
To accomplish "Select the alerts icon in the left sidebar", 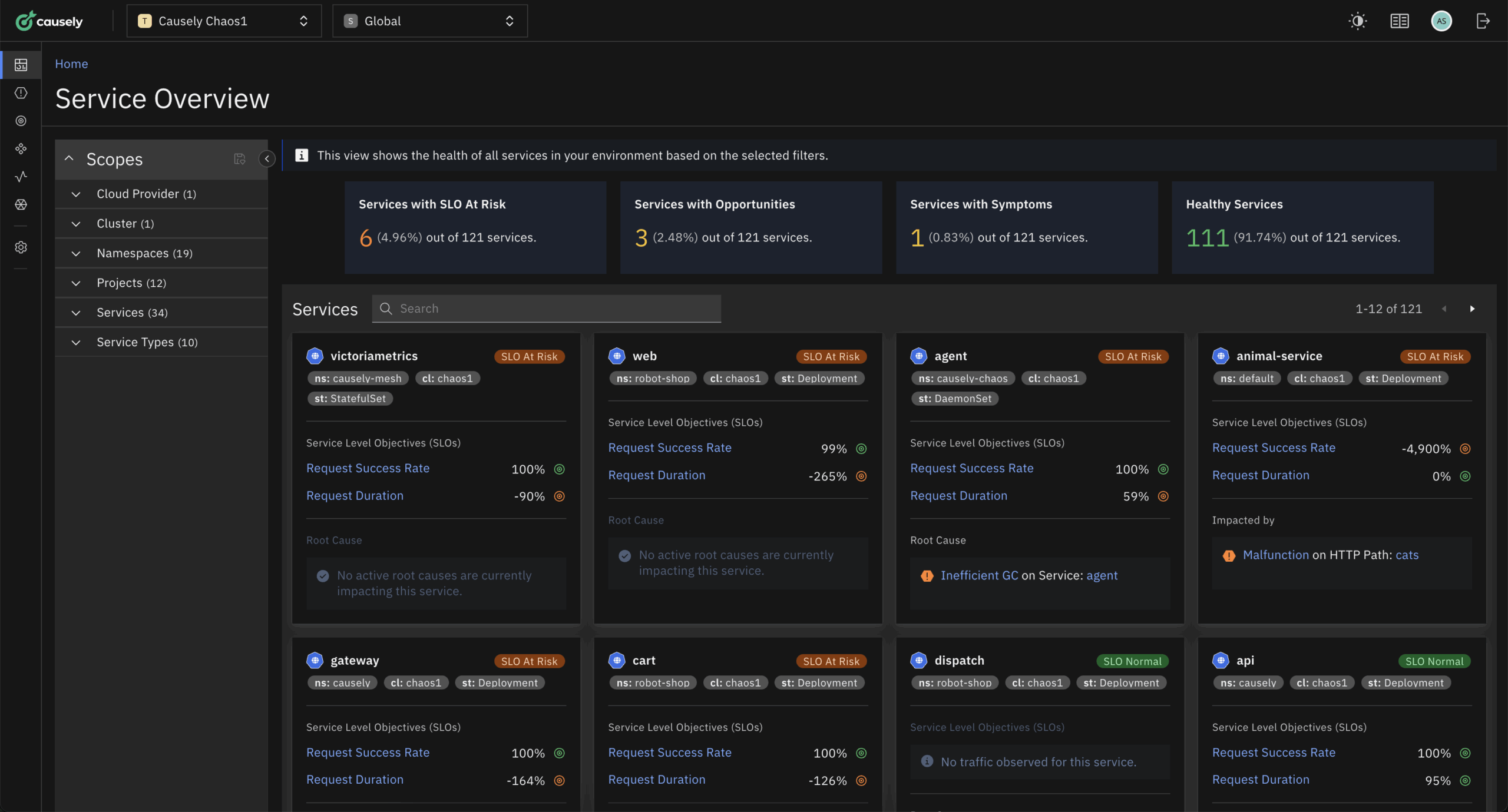I will click(x=21, y=92).
